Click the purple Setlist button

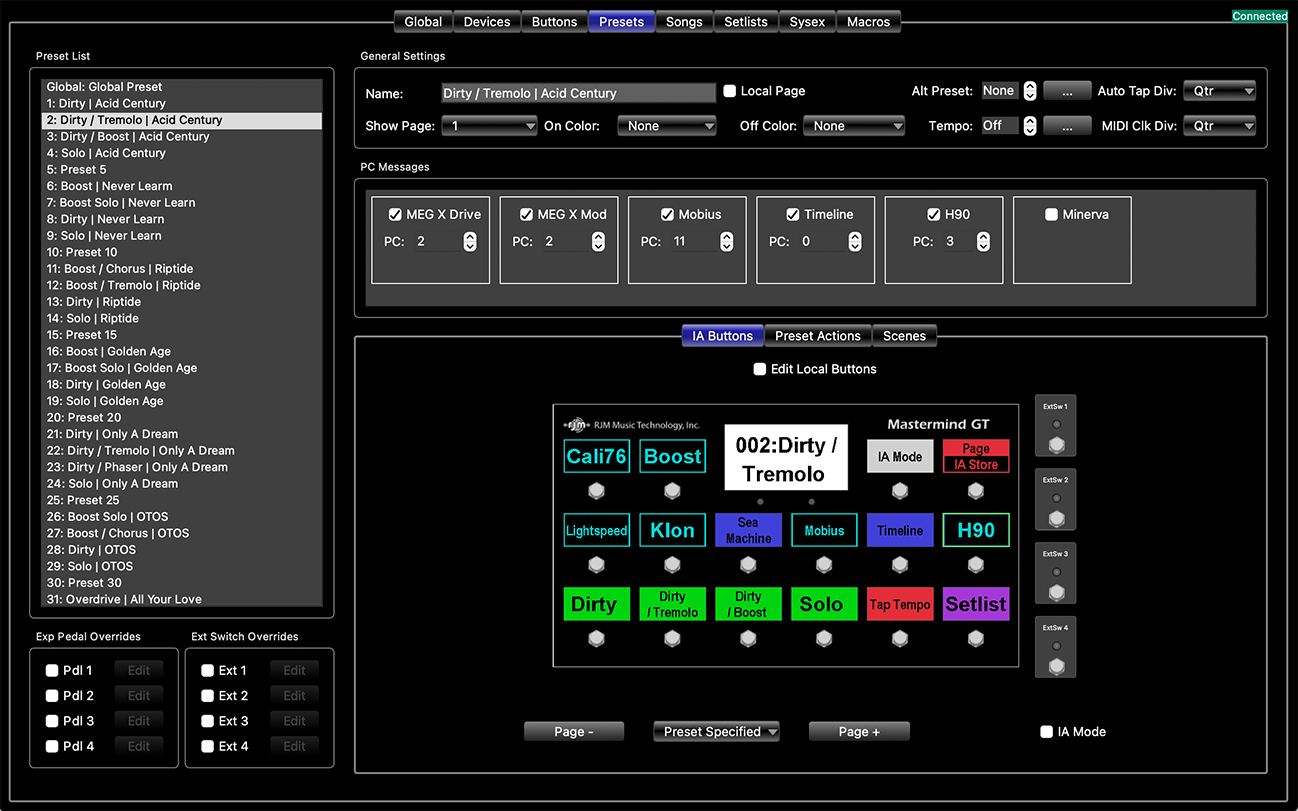[x=976, y=604]
